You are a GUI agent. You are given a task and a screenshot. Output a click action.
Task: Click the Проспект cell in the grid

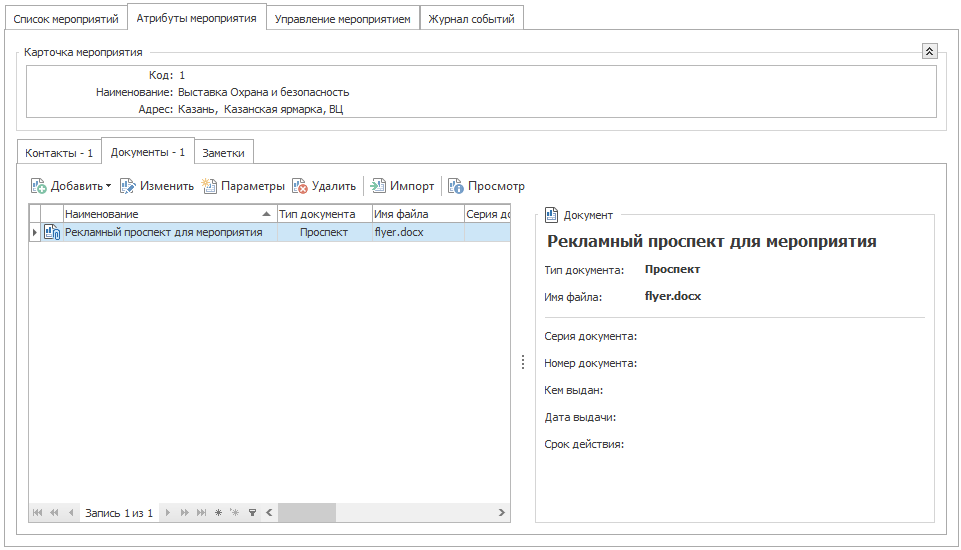click(324, 232)
